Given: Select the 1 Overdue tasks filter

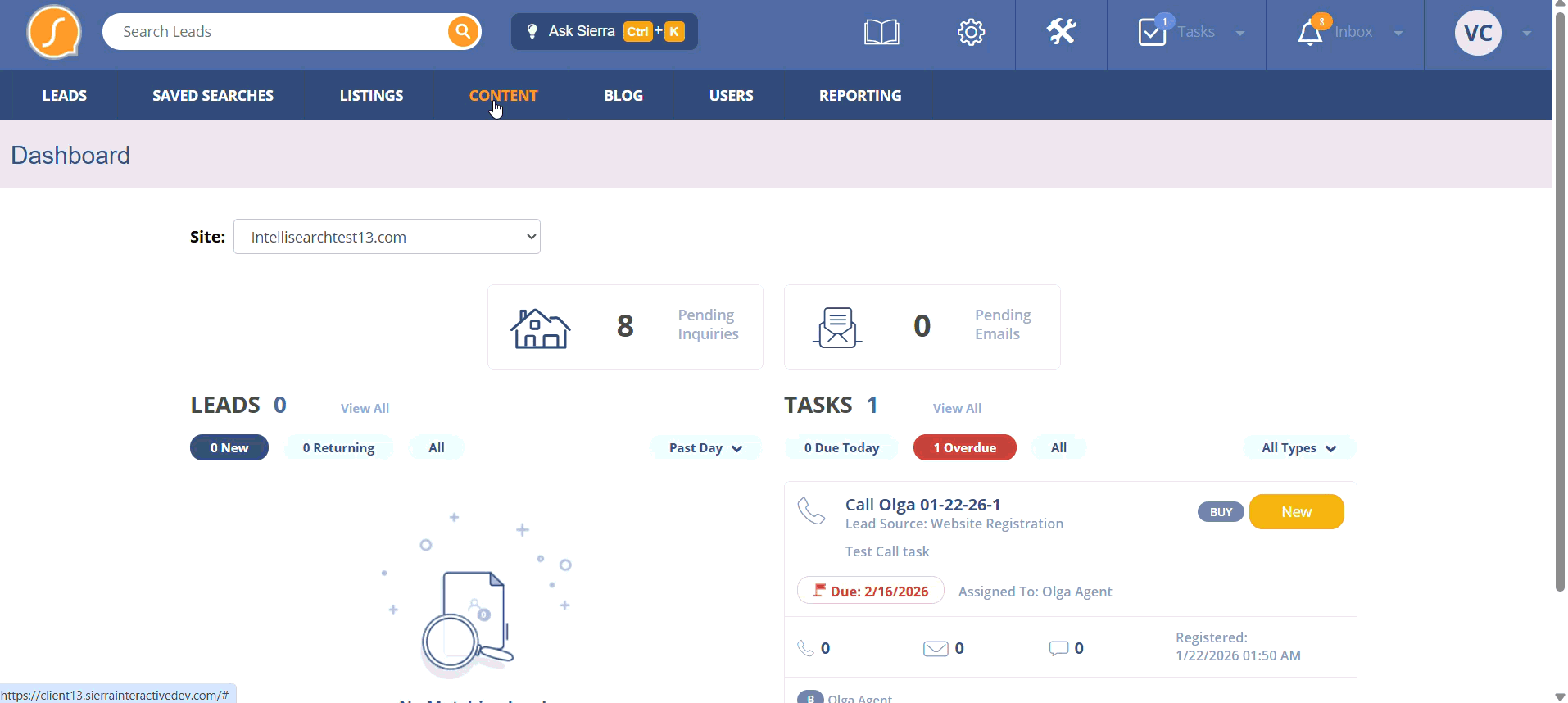Looking at the screenshot, I should click(x=964, y=447).
